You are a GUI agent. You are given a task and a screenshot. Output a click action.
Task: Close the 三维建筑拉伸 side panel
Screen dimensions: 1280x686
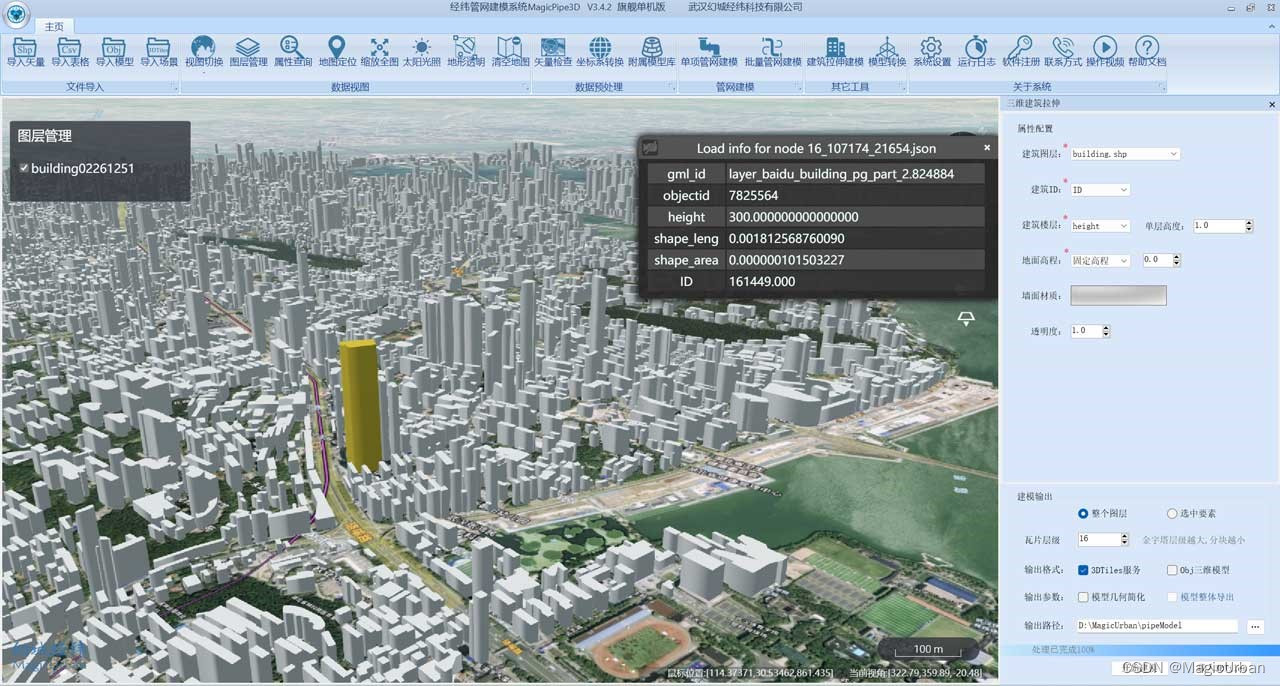tap(1272, 104)
